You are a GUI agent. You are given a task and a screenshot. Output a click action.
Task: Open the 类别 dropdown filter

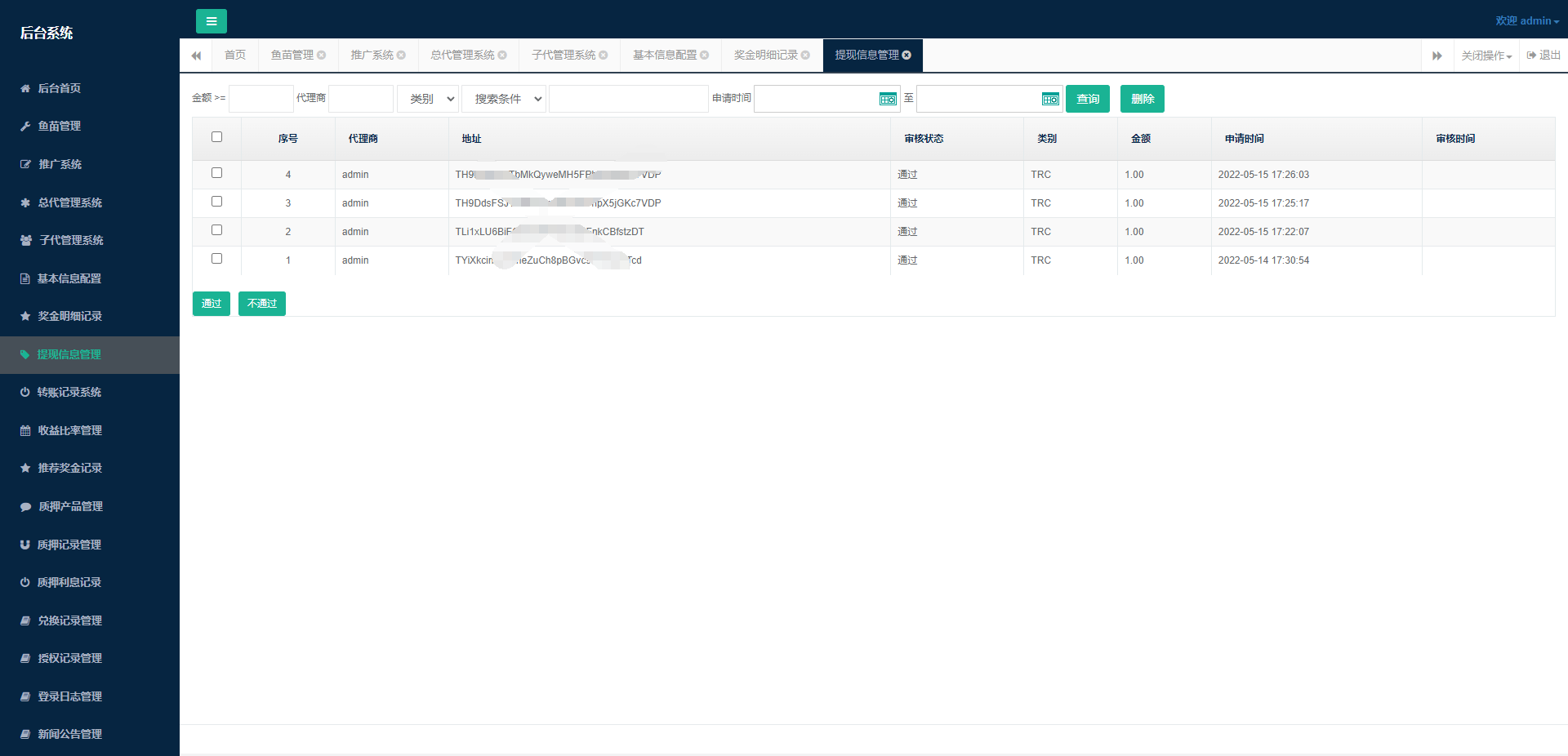tap(428, 99)
